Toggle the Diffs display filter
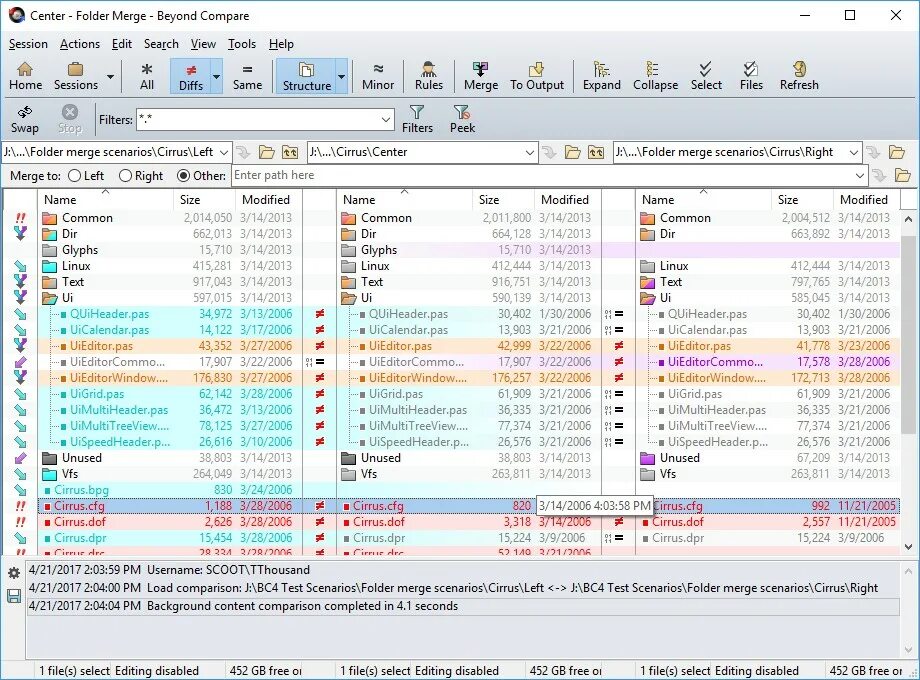This screenshot has height=680, width=920. (191, 76)
